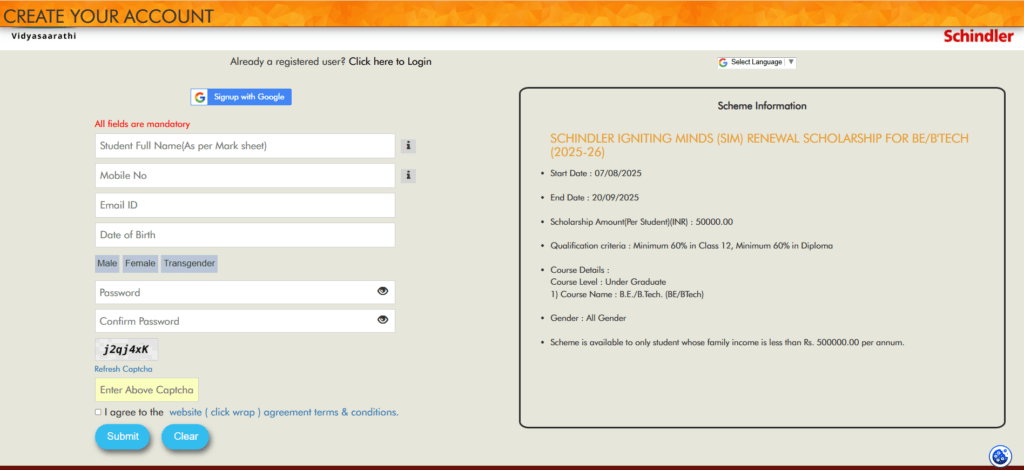Click the Clear button
The width and height of the screenshot is (1024, 470).
coord(185,437)
